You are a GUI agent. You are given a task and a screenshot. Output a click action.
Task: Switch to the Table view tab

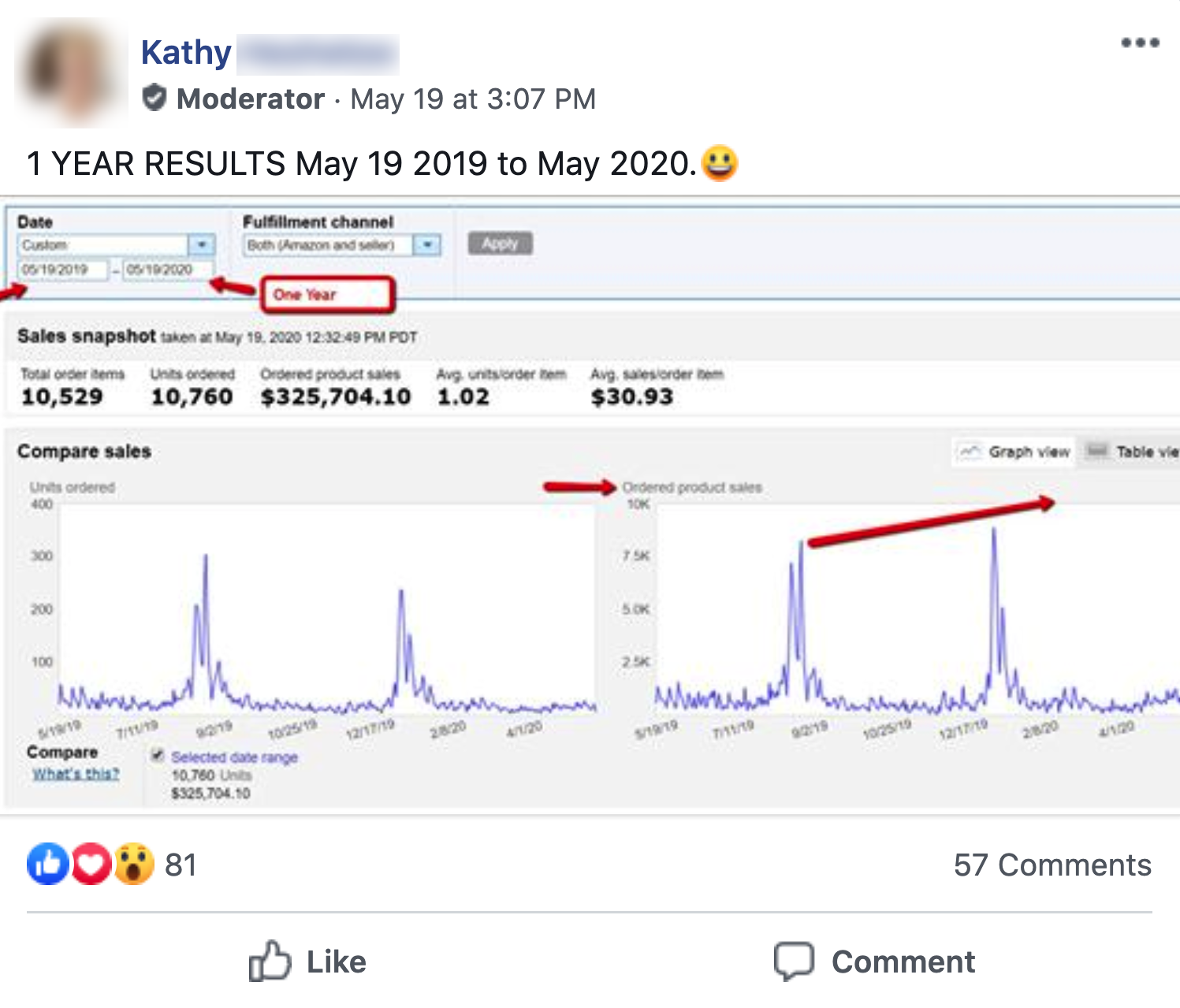coord(1132,452)
